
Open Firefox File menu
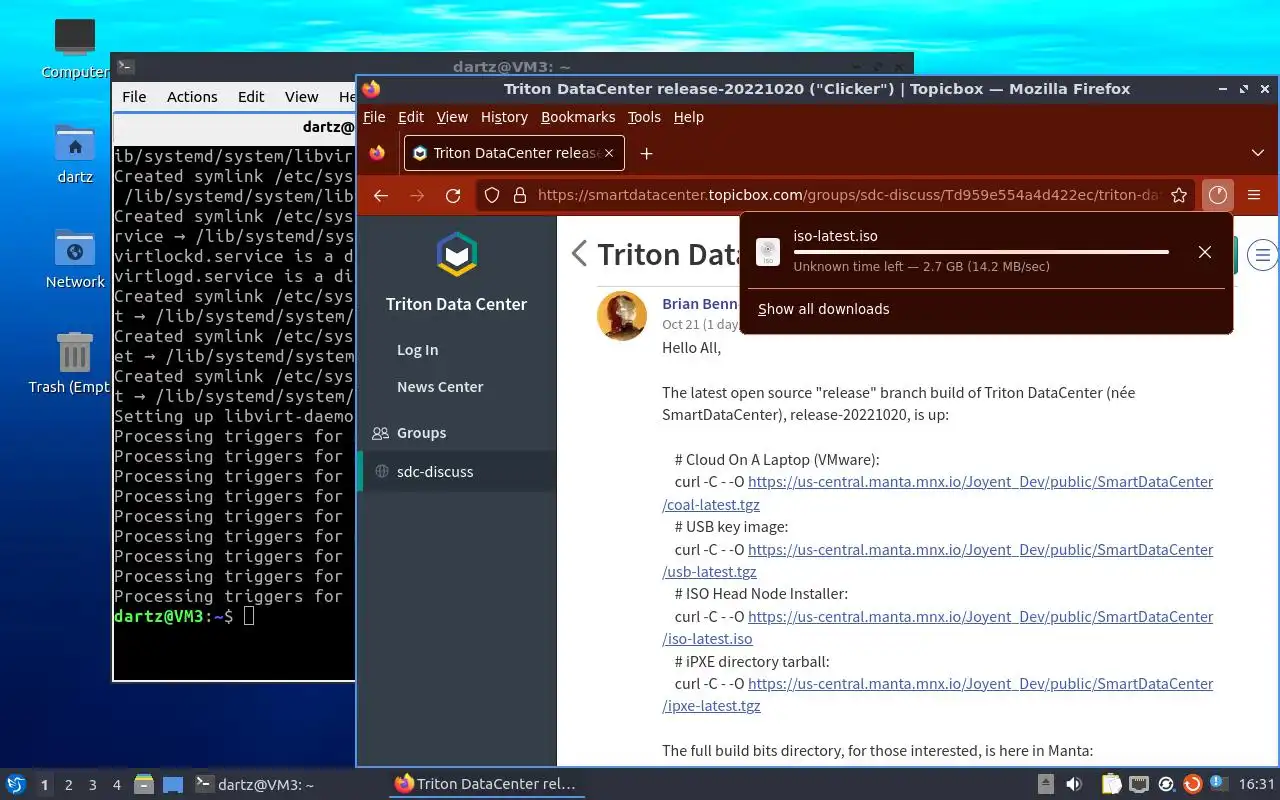(x=374, y=117)
